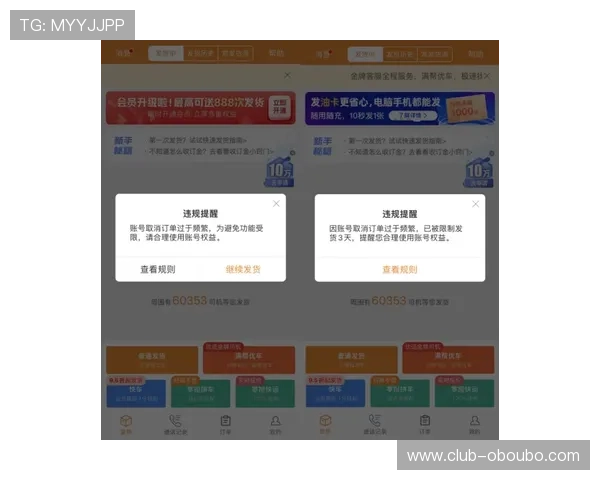Open 收订金小窍门 link under 发油卡 banner
The image size is (600, 480).
(411, 152)
